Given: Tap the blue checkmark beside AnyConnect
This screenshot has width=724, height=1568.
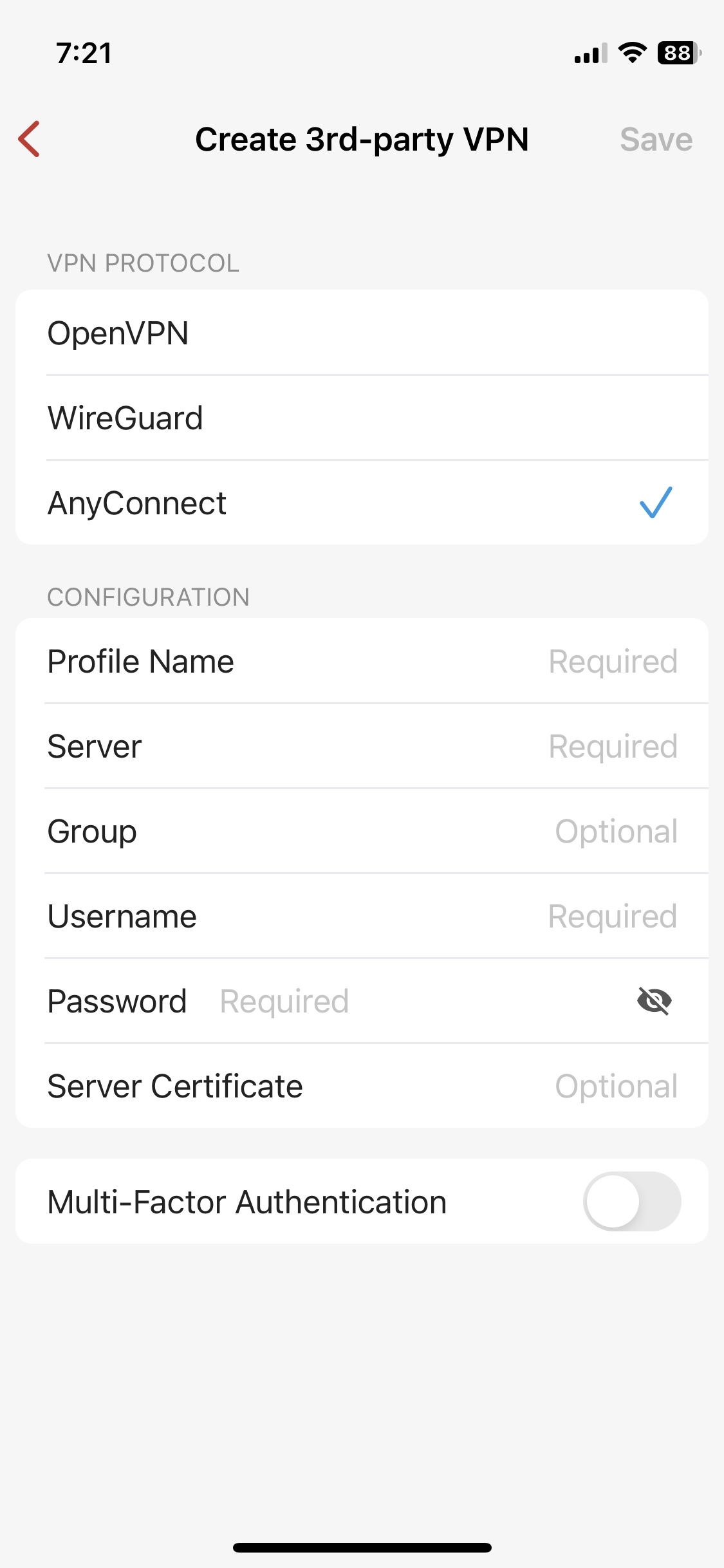Looking at the screenshot, I should 656,503.
